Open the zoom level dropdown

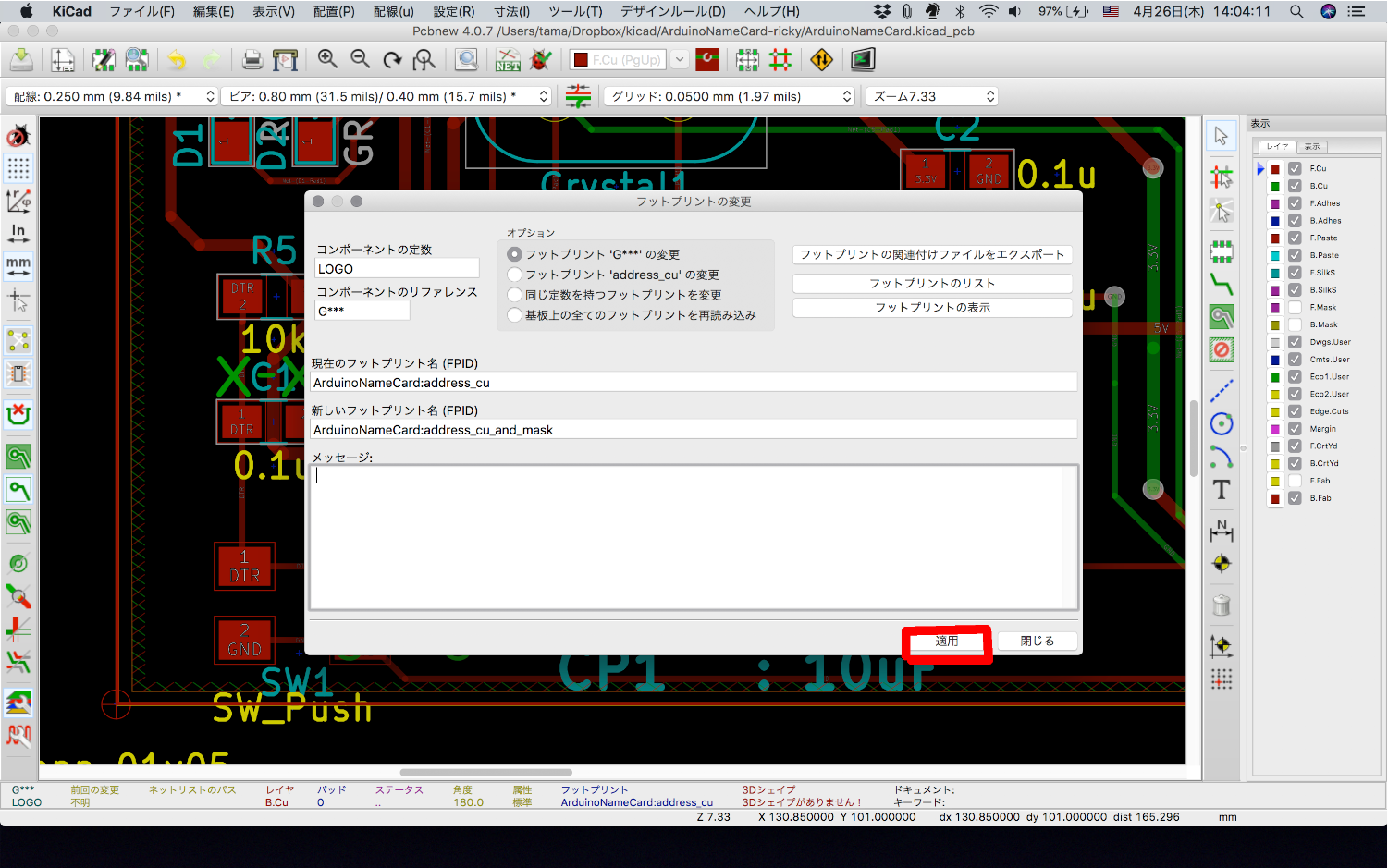[x=932, y=96]
